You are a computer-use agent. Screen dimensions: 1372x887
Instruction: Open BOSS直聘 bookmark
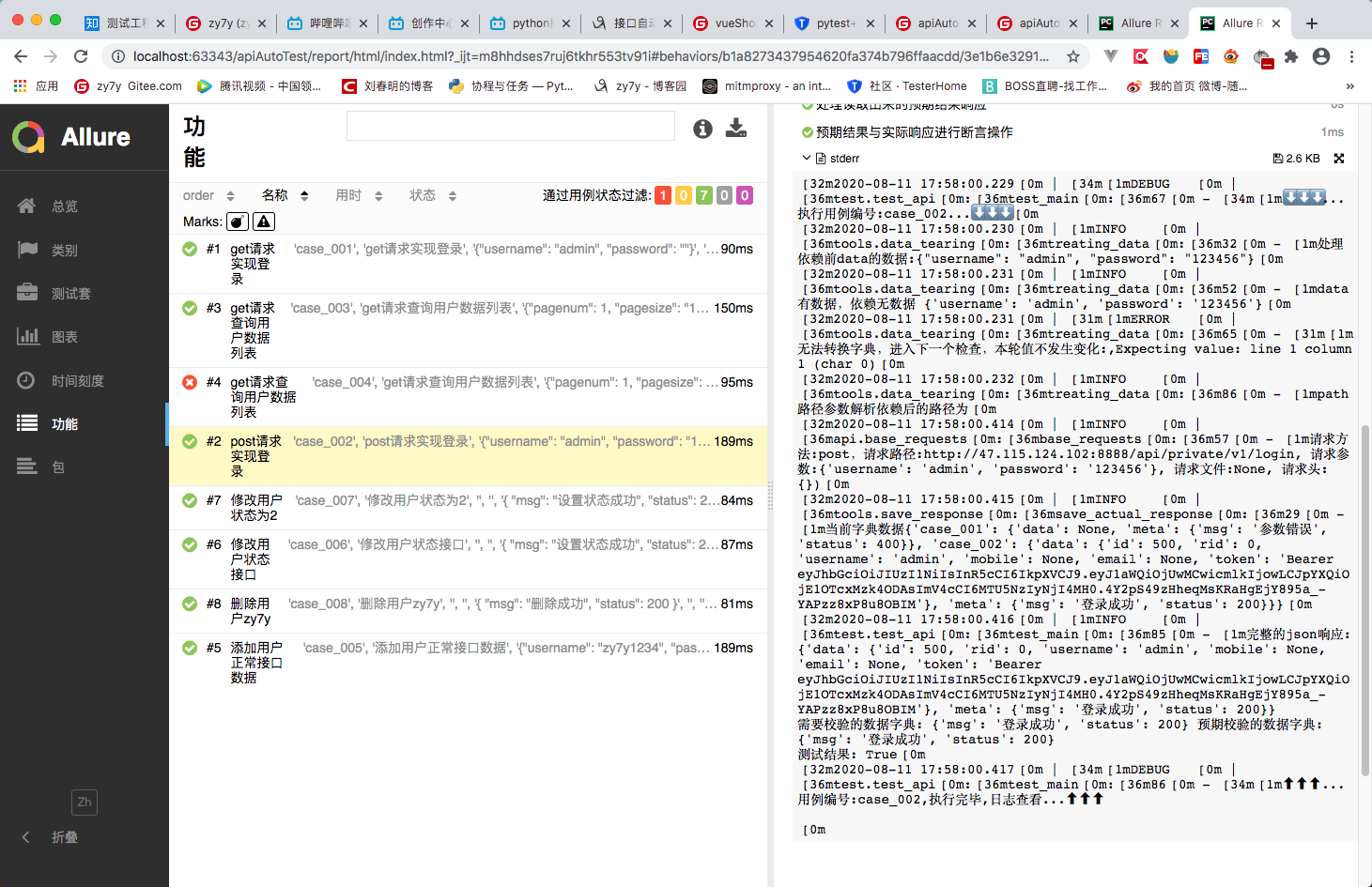pos(1045,86)
